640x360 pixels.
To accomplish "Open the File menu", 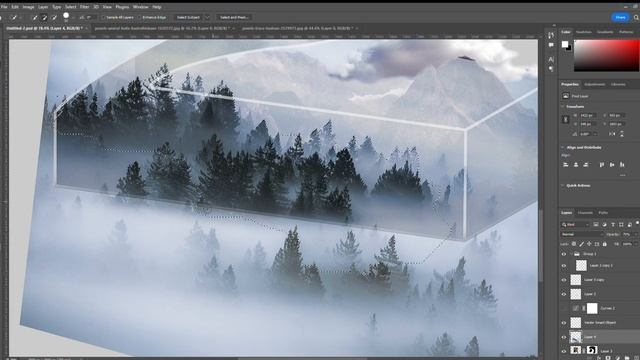I will pos(4,7).
